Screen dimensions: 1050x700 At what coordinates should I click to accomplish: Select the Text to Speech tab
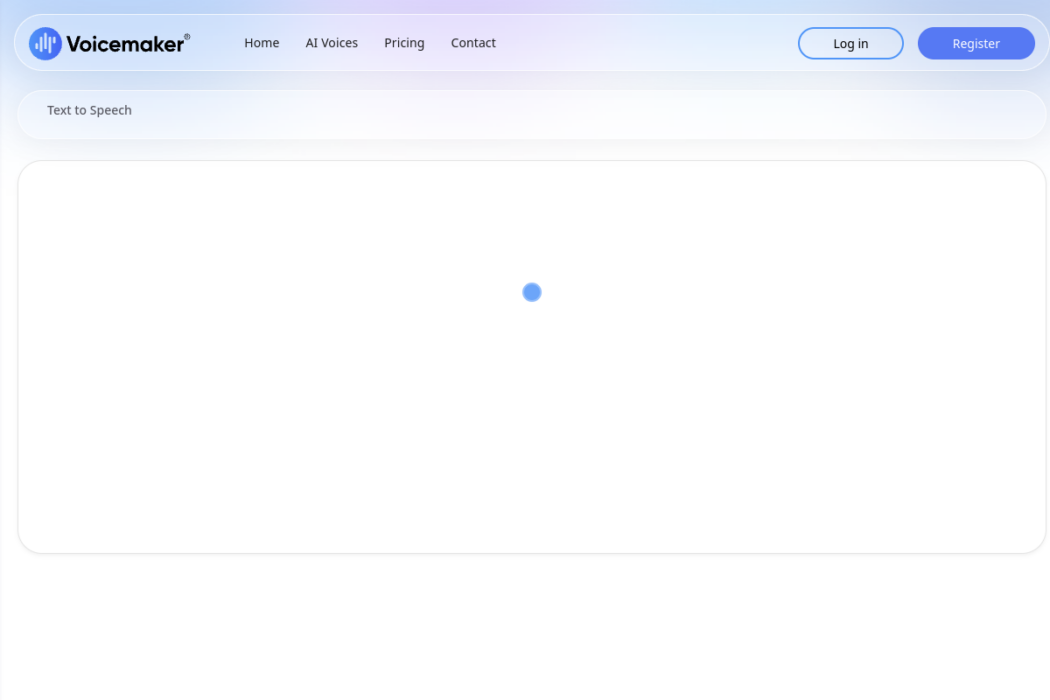pyautogui.click(x=88, y=110)
